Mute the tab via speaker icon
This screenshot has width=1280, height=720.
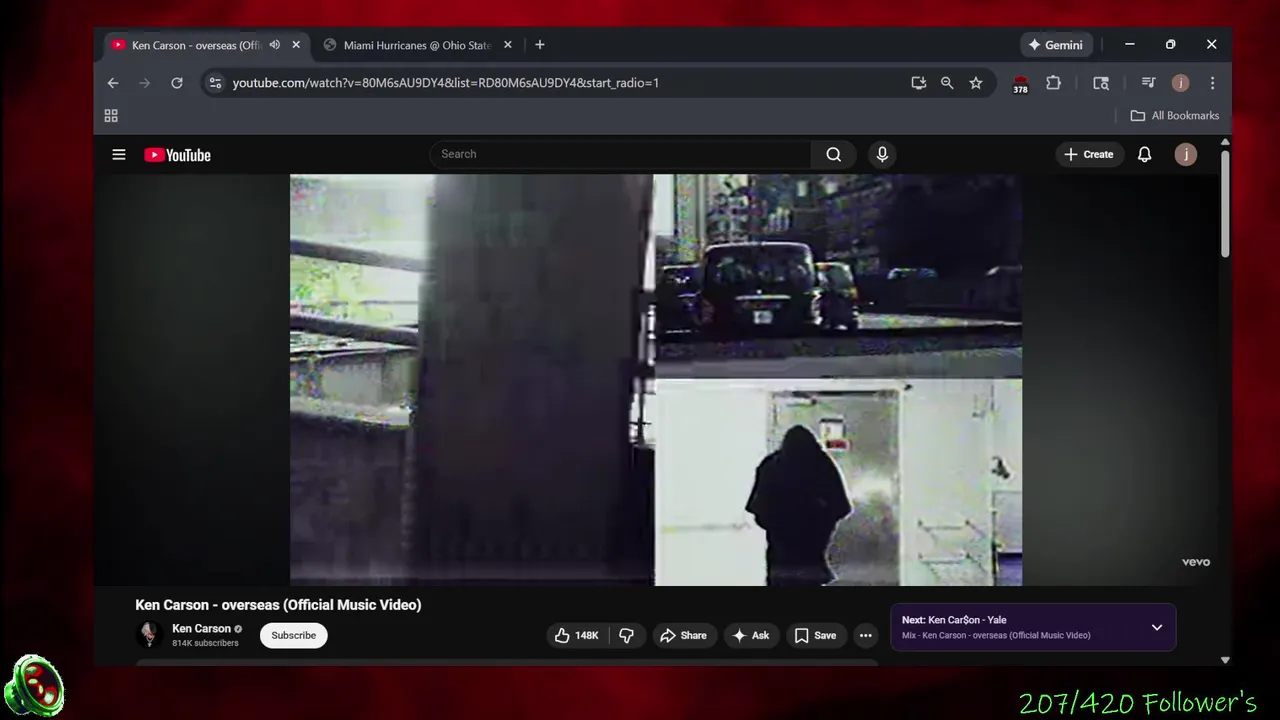coord(274,45)
